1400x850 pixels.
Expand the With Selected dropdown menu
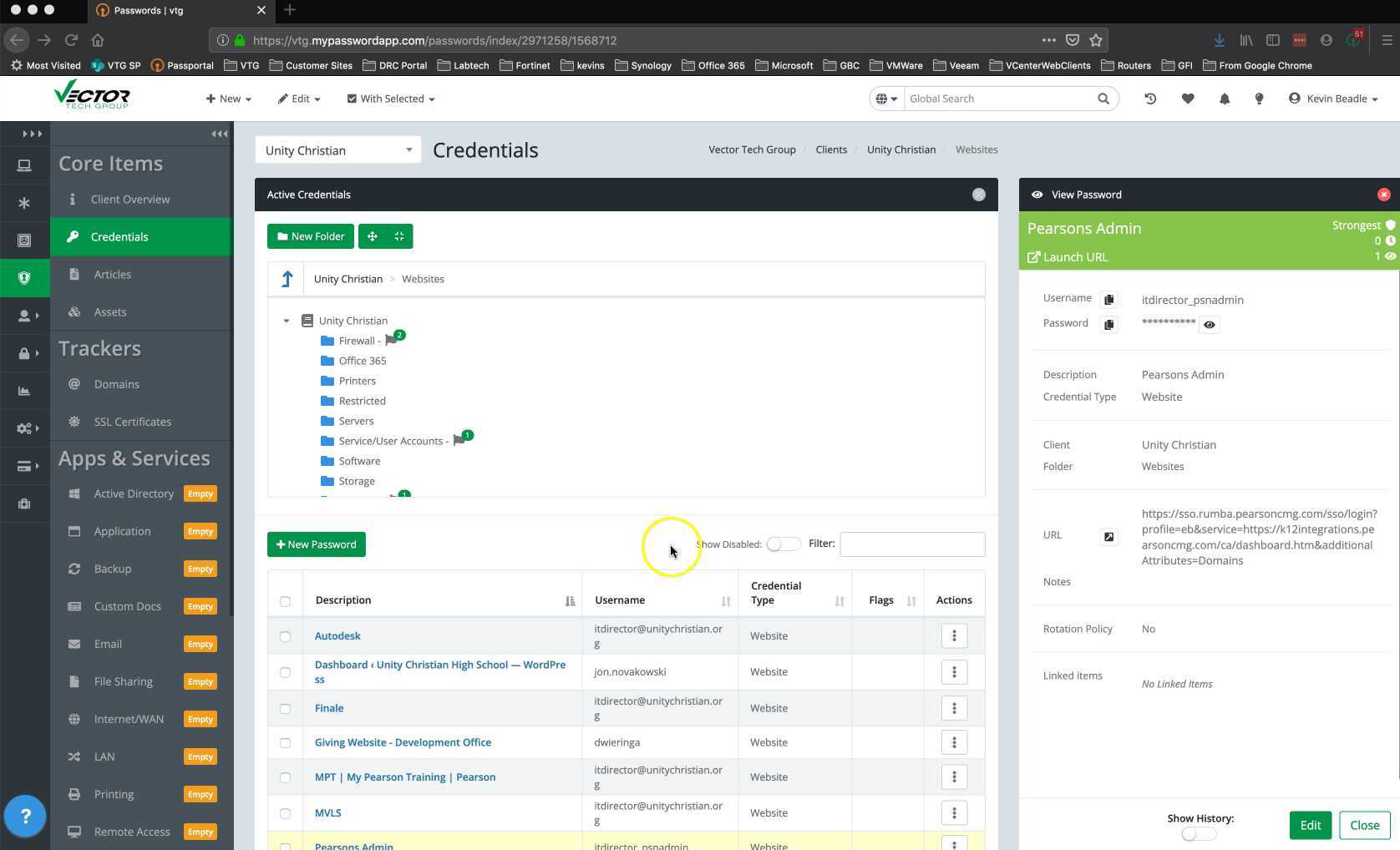pyautogui.click(x=391, y=99)
